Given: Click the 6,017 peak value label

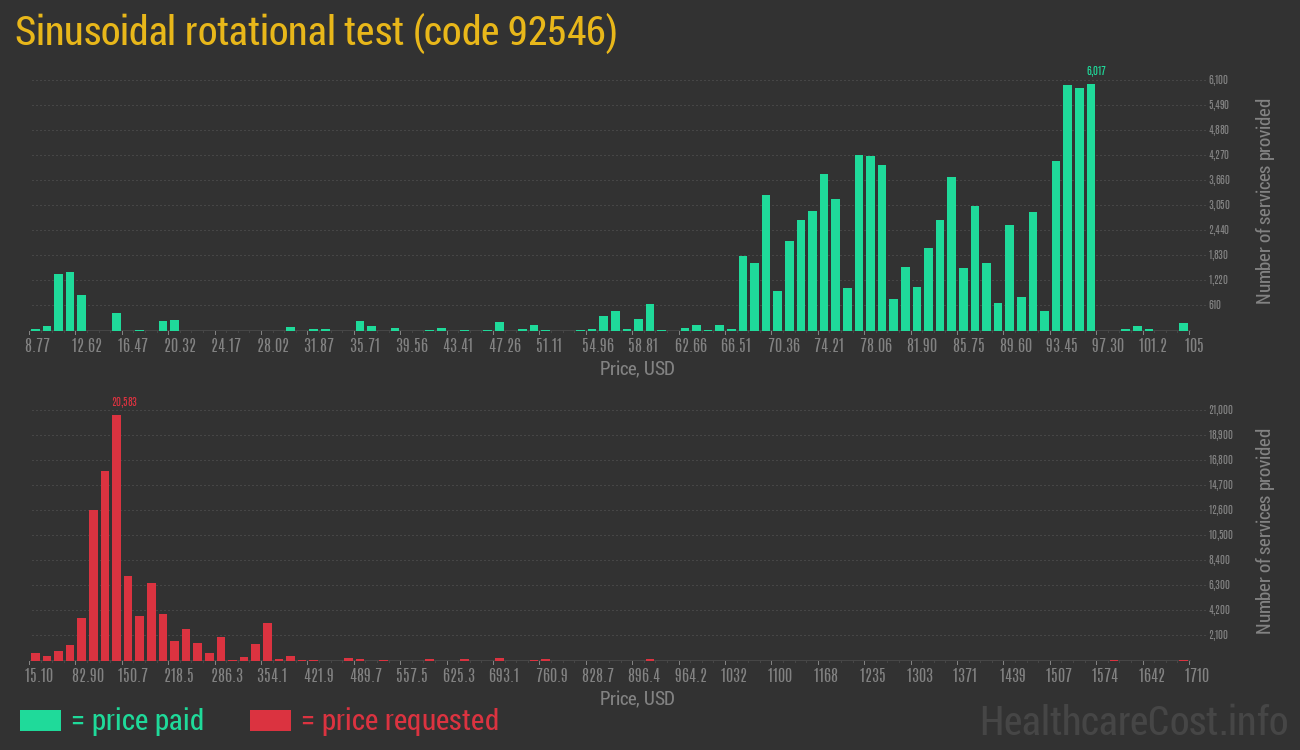Looking at the screenshot, I should [x=1096, y=71].
